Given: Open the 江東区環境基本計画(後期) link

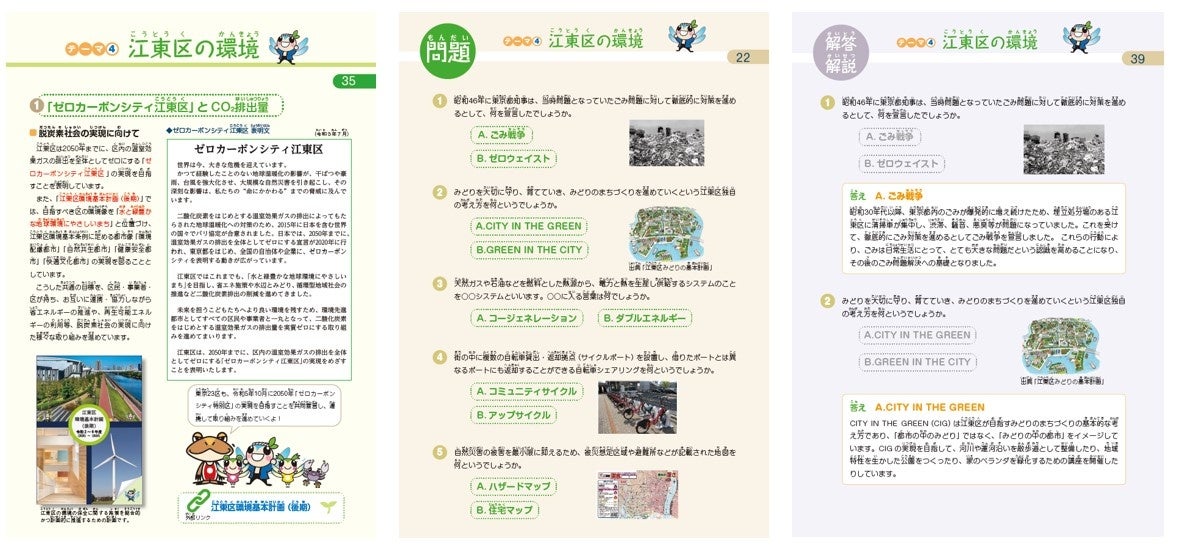Looking at the screenshot, I should click(260, 508).
